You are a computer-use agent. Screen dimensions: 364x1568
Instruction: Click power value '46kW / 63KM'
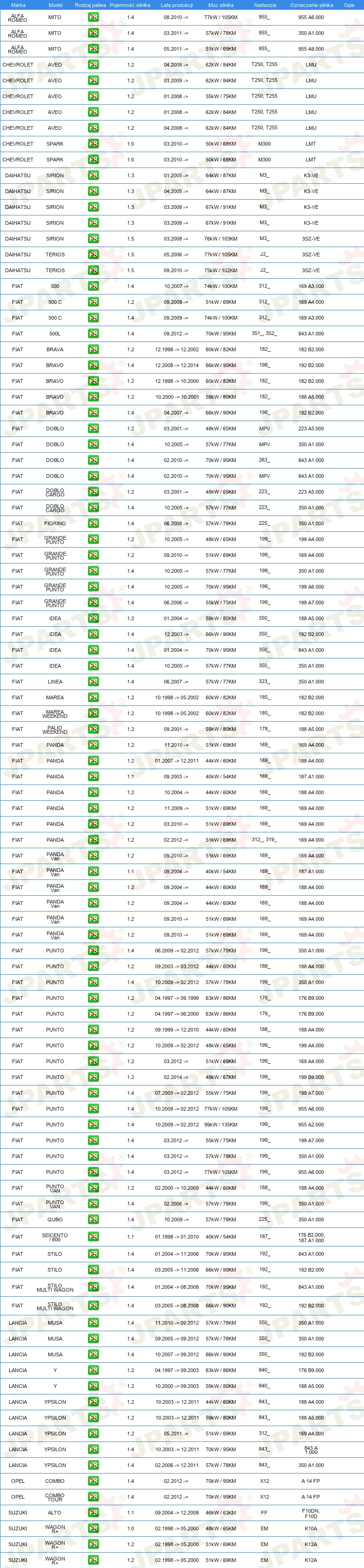point(220,1513)
